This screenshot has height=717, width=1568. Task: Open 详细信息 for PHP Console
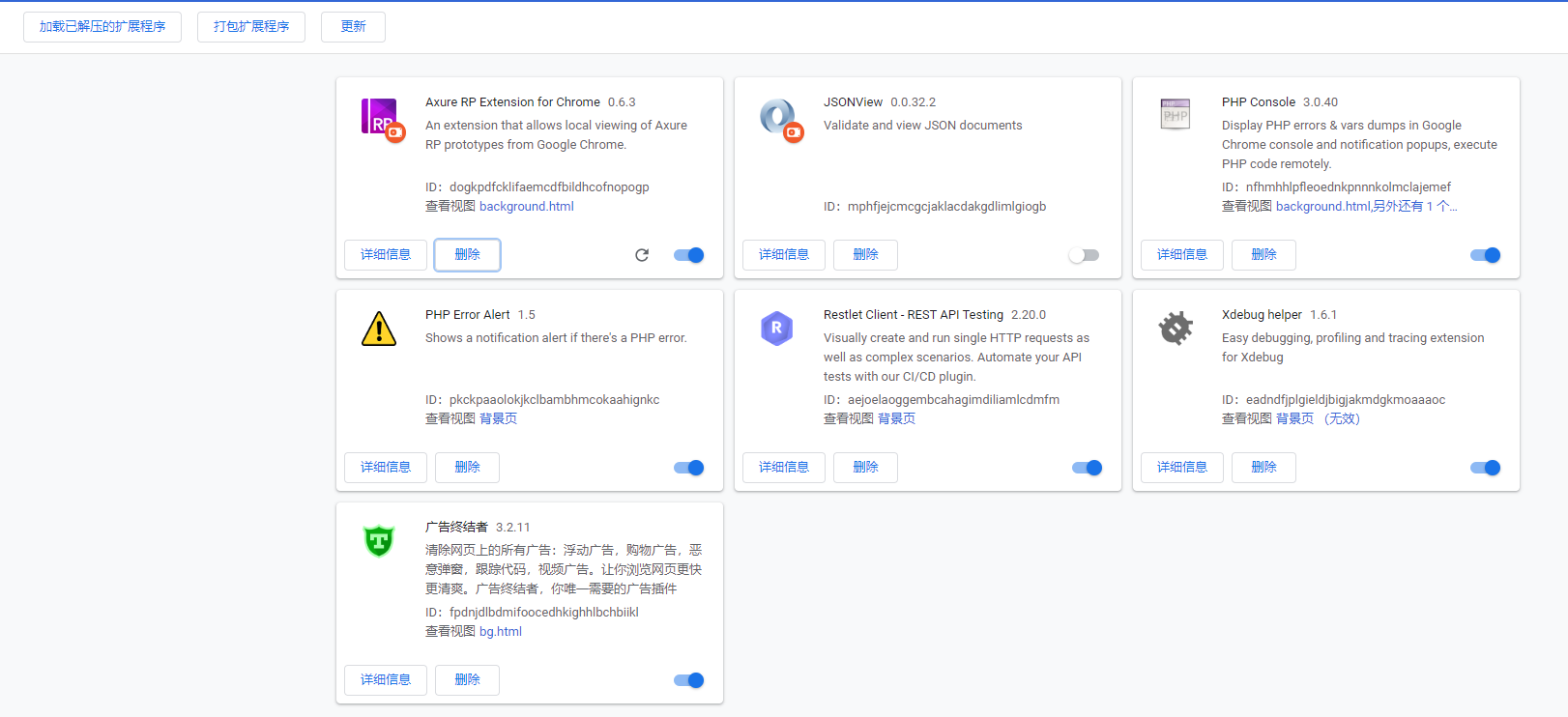[1182, 255]
